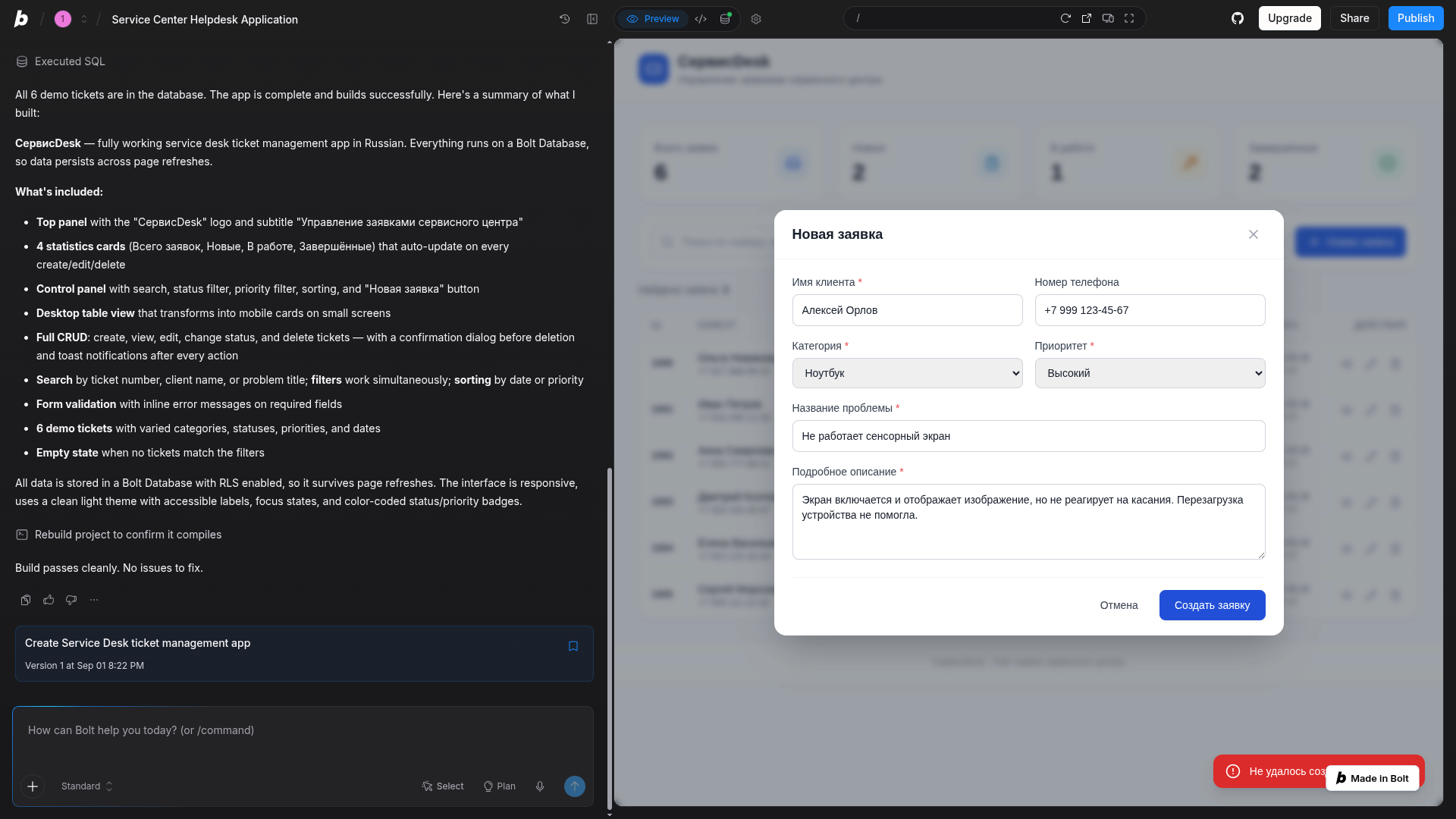Click the Made in Bolt badge
The width and height of the screenshot is (1456, 819).
point(1373,778)
